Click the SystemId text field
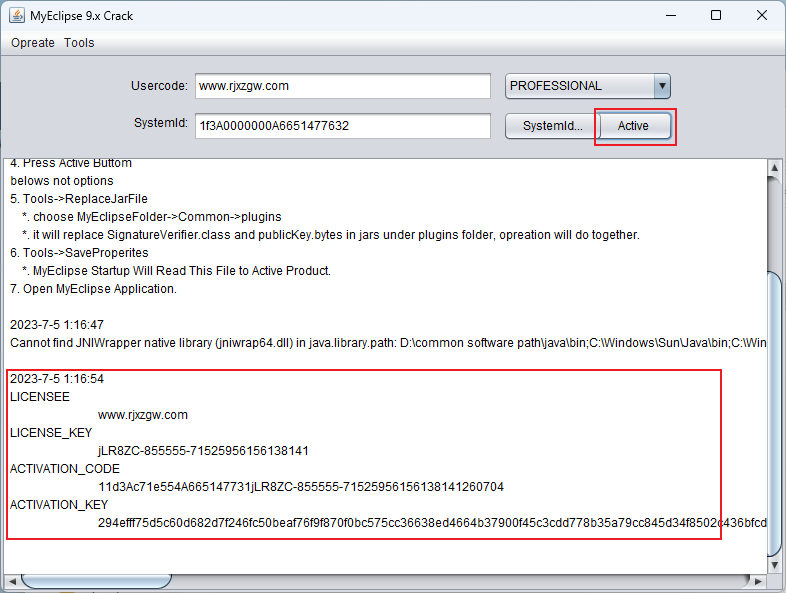Image resolution: width=786 pixels, height=593 pixels. coord(343,126)
